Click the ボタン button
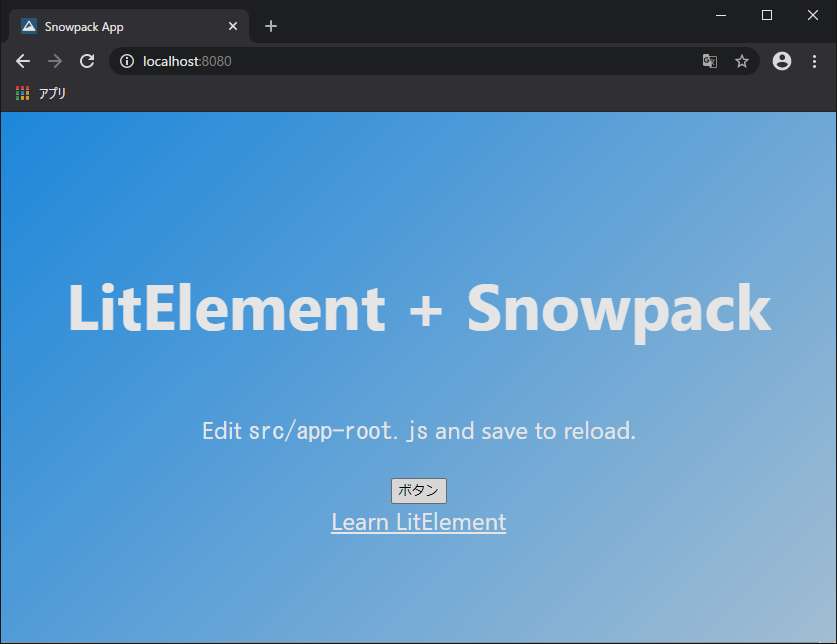This screenshot has width=837, height=644. click(x=418, y=491)
